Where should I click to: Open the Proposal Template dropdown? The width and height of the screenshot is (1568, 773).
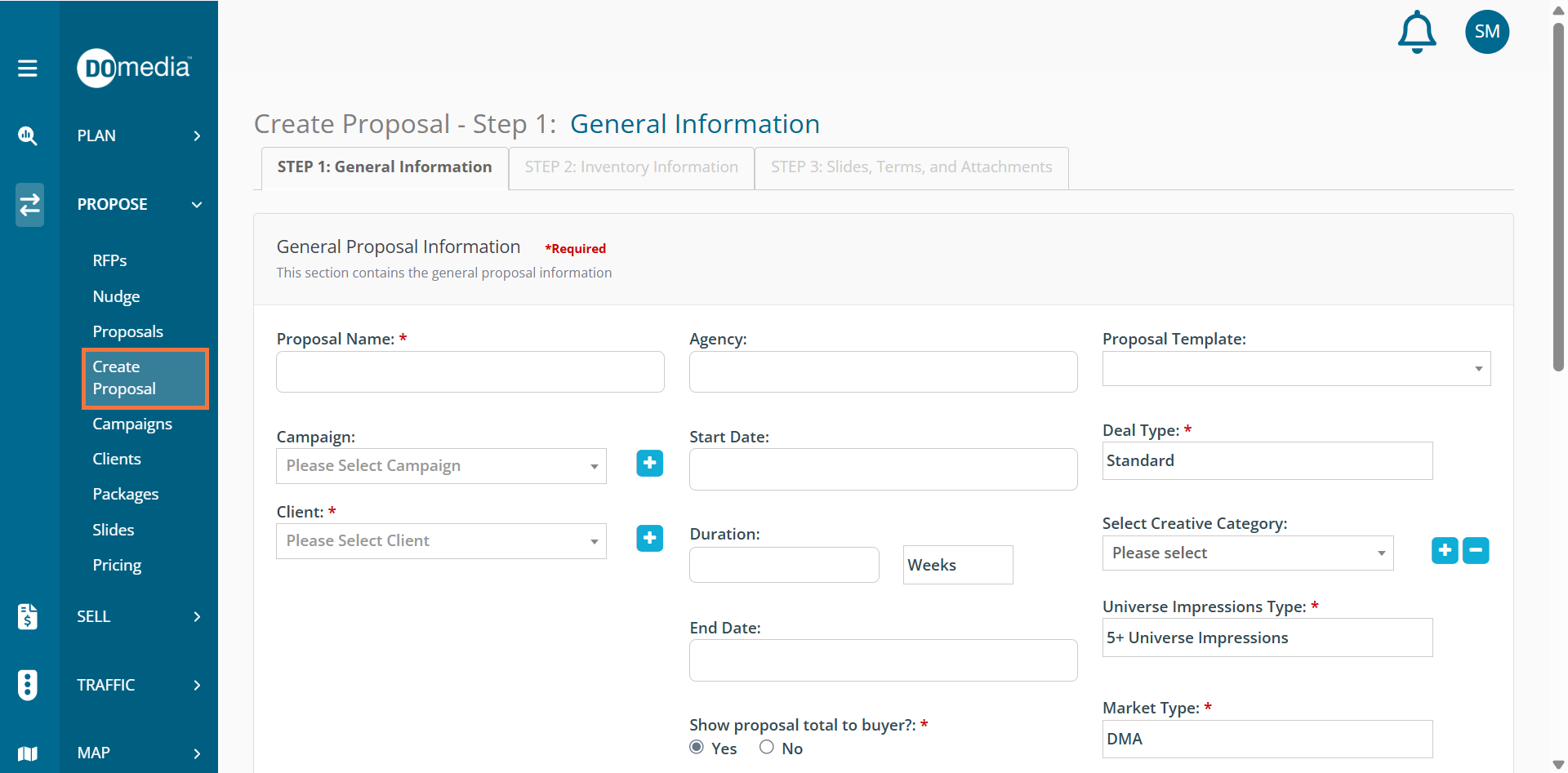(1295, 369)
